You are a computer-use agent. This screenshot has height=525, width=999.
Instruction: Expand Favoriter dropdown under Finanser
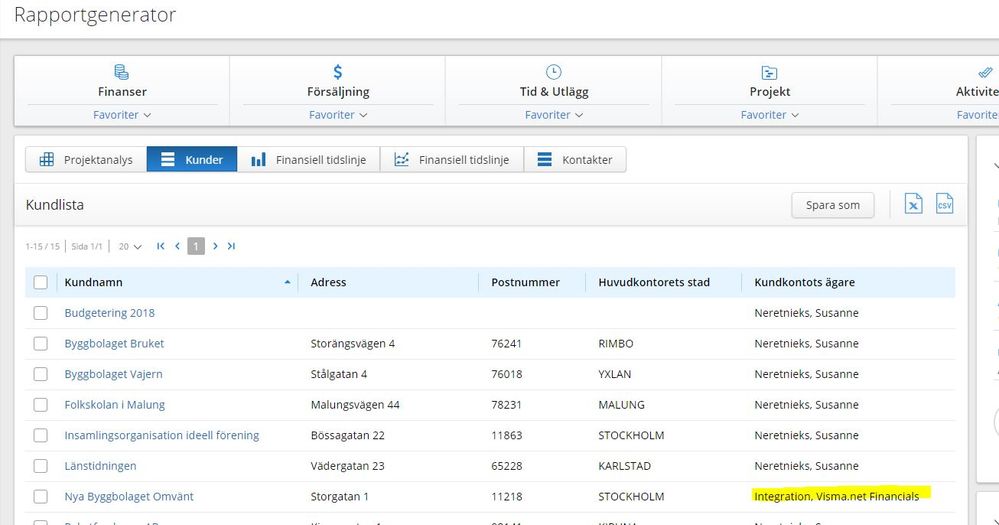pos(122,115)
